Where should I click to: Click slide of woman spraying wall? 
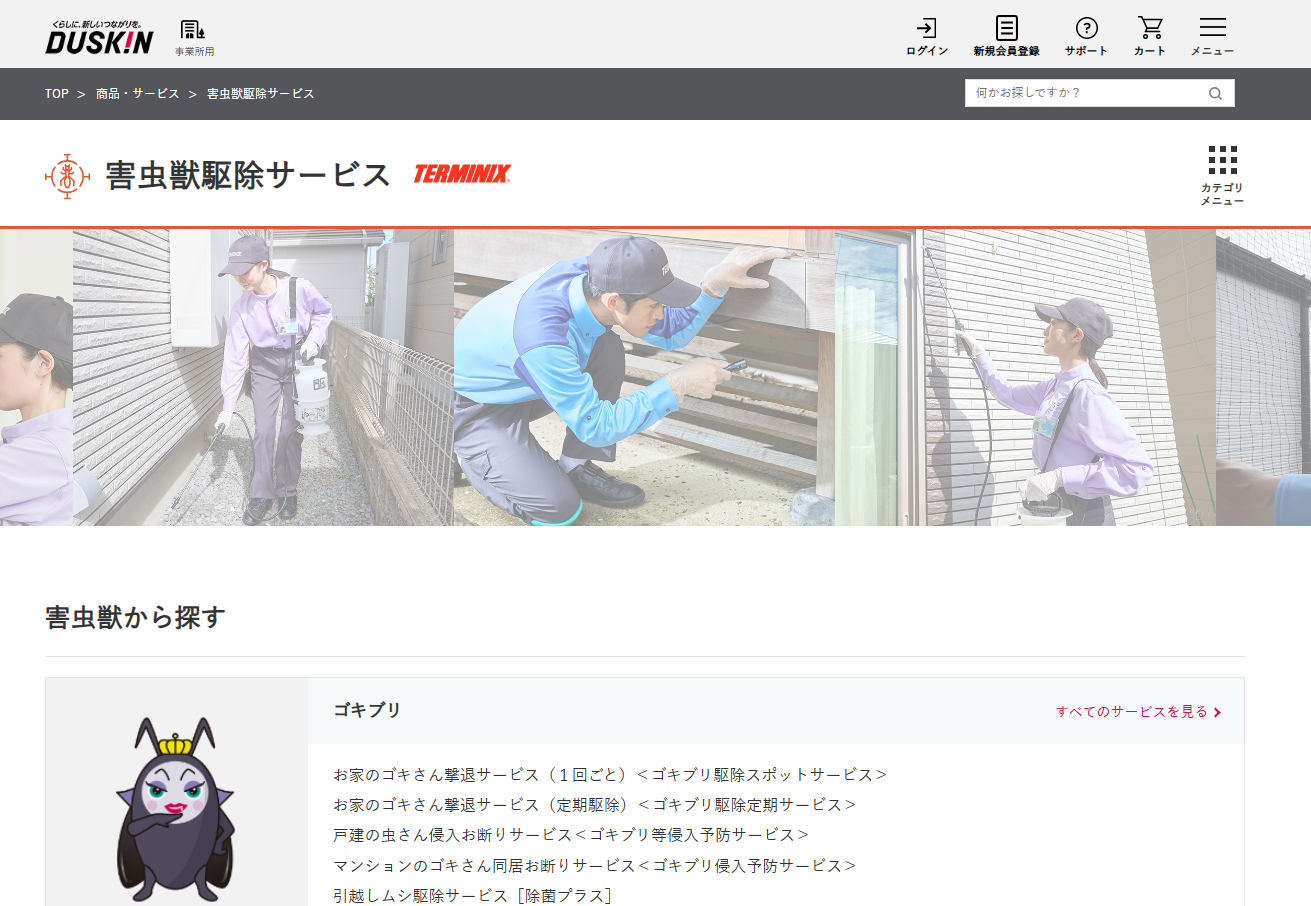[1025, 377]
